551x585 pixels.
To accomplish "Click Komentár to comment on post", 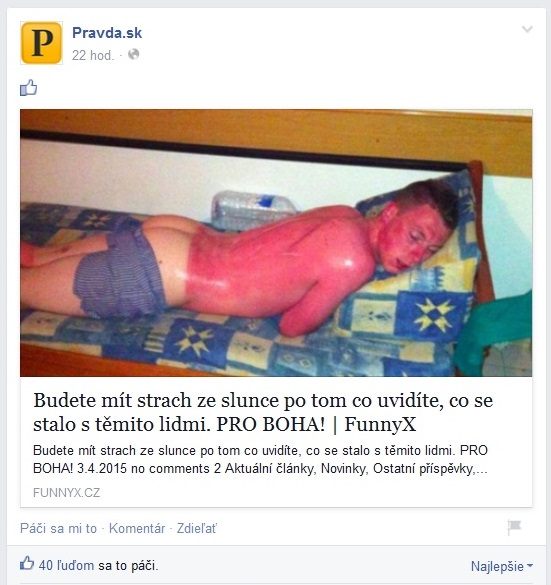I will coord(137,528).
